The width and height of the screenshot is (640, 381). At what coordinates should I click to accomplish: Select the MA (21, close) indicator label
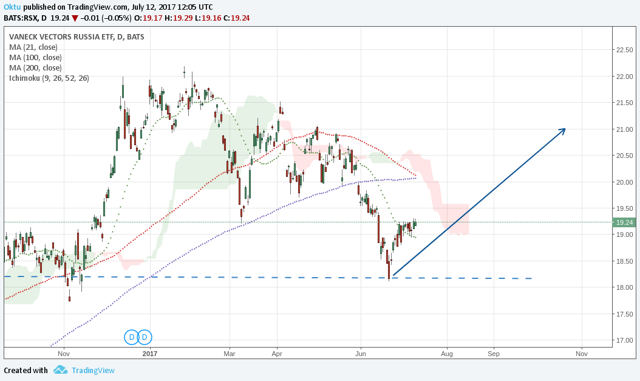pyautogui.click(x=33, y=47)
